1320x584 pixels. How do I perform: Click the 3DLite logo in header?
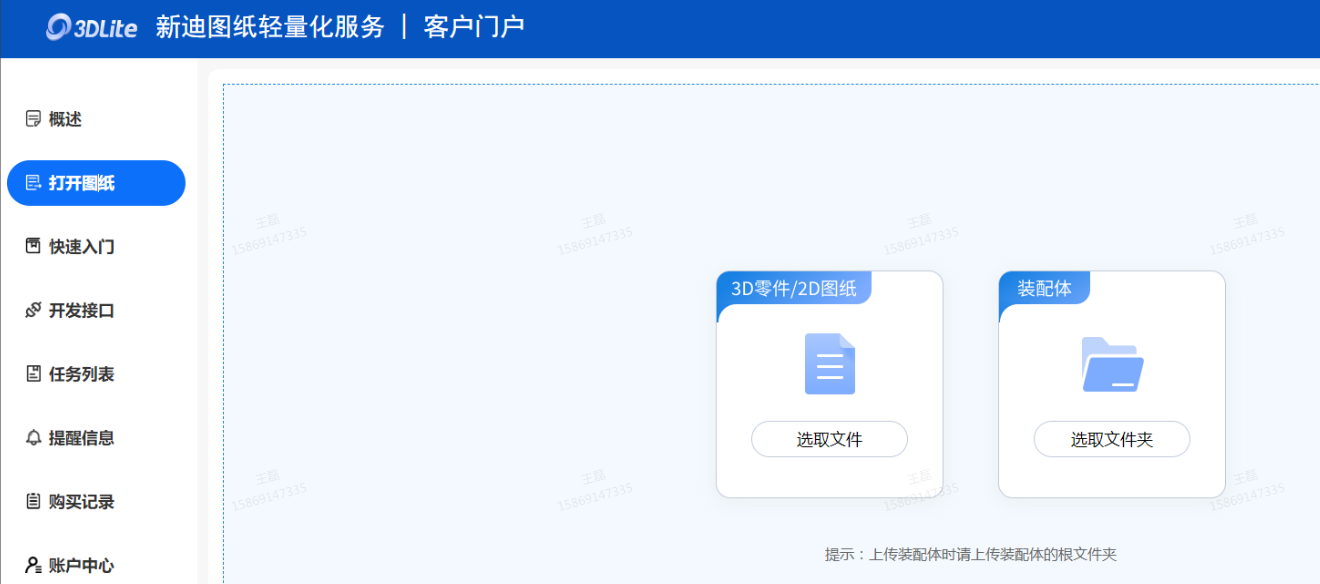(x=91, y=28)
